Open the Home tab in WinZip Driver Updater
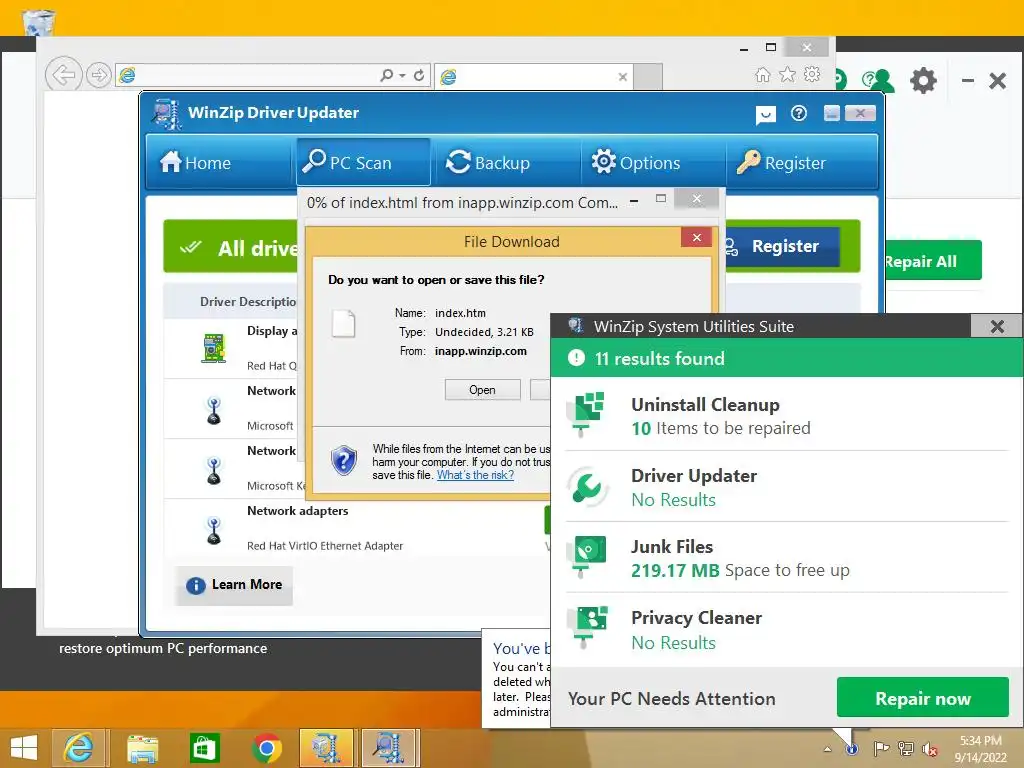1024x768 pixels. click(196, 162)
